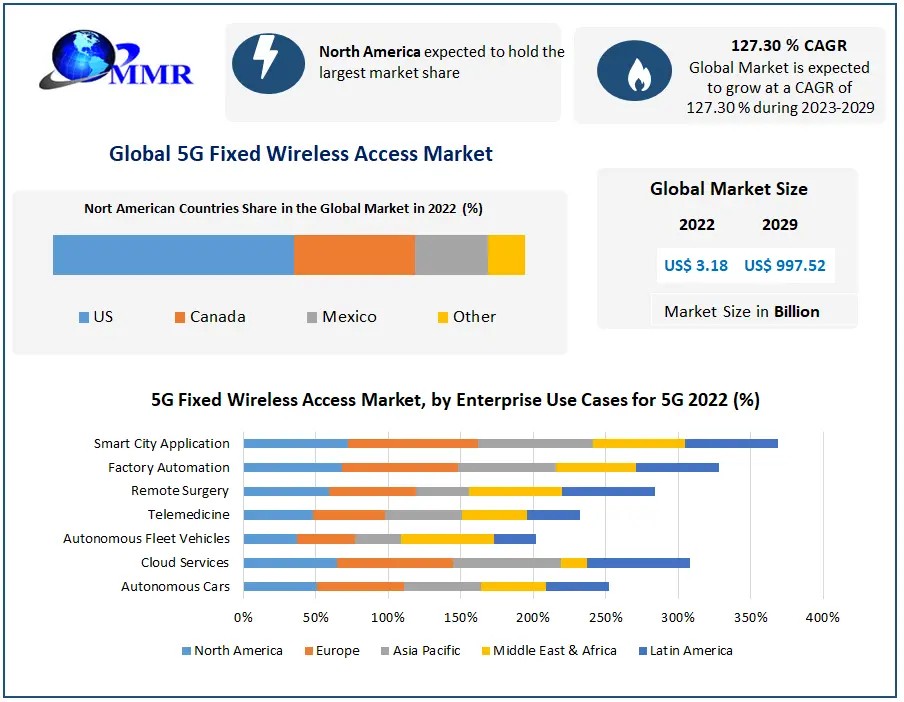Select the orange Canada bar segment

pos(354,255)
